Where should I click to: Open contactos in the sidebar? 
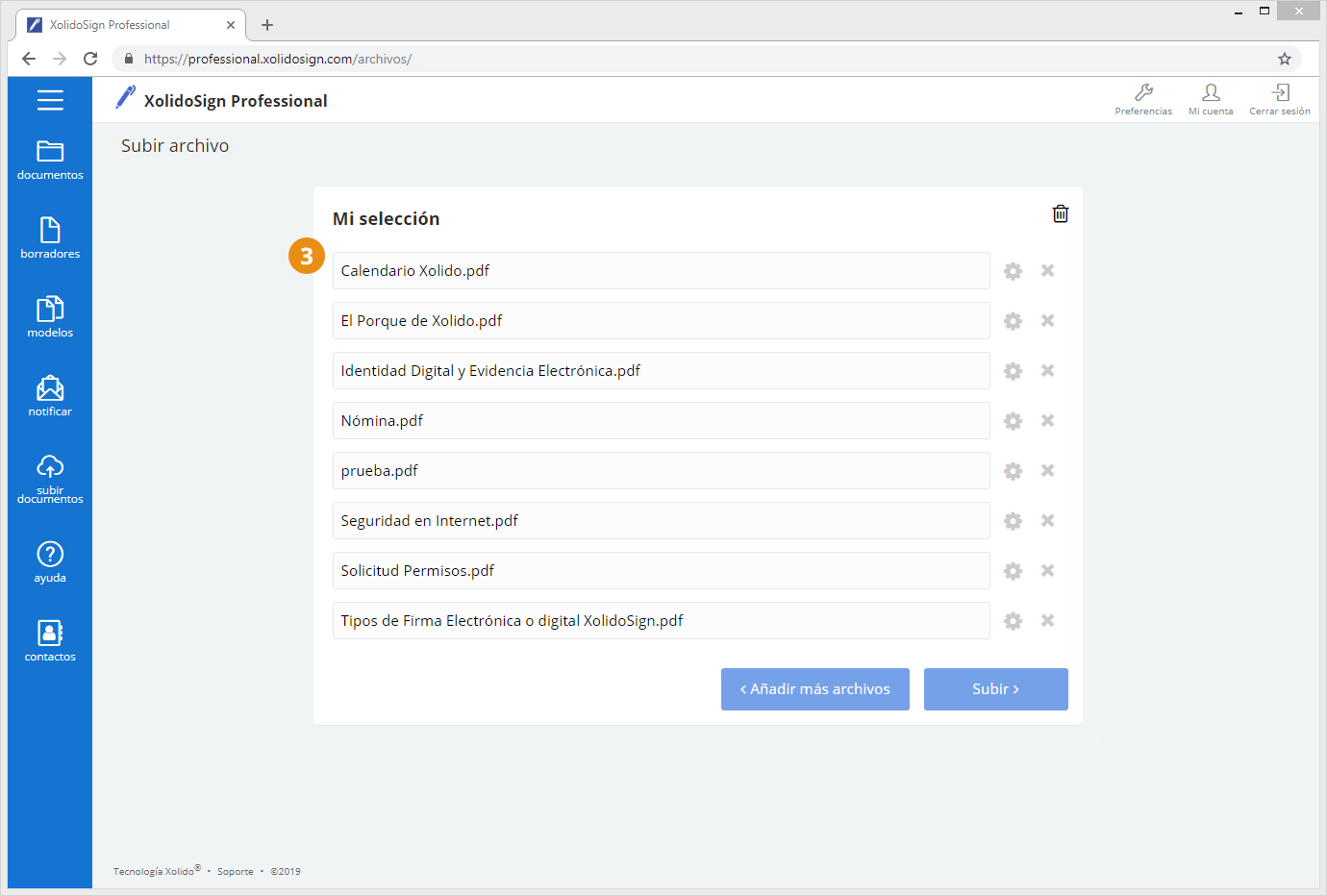(50, 641)
